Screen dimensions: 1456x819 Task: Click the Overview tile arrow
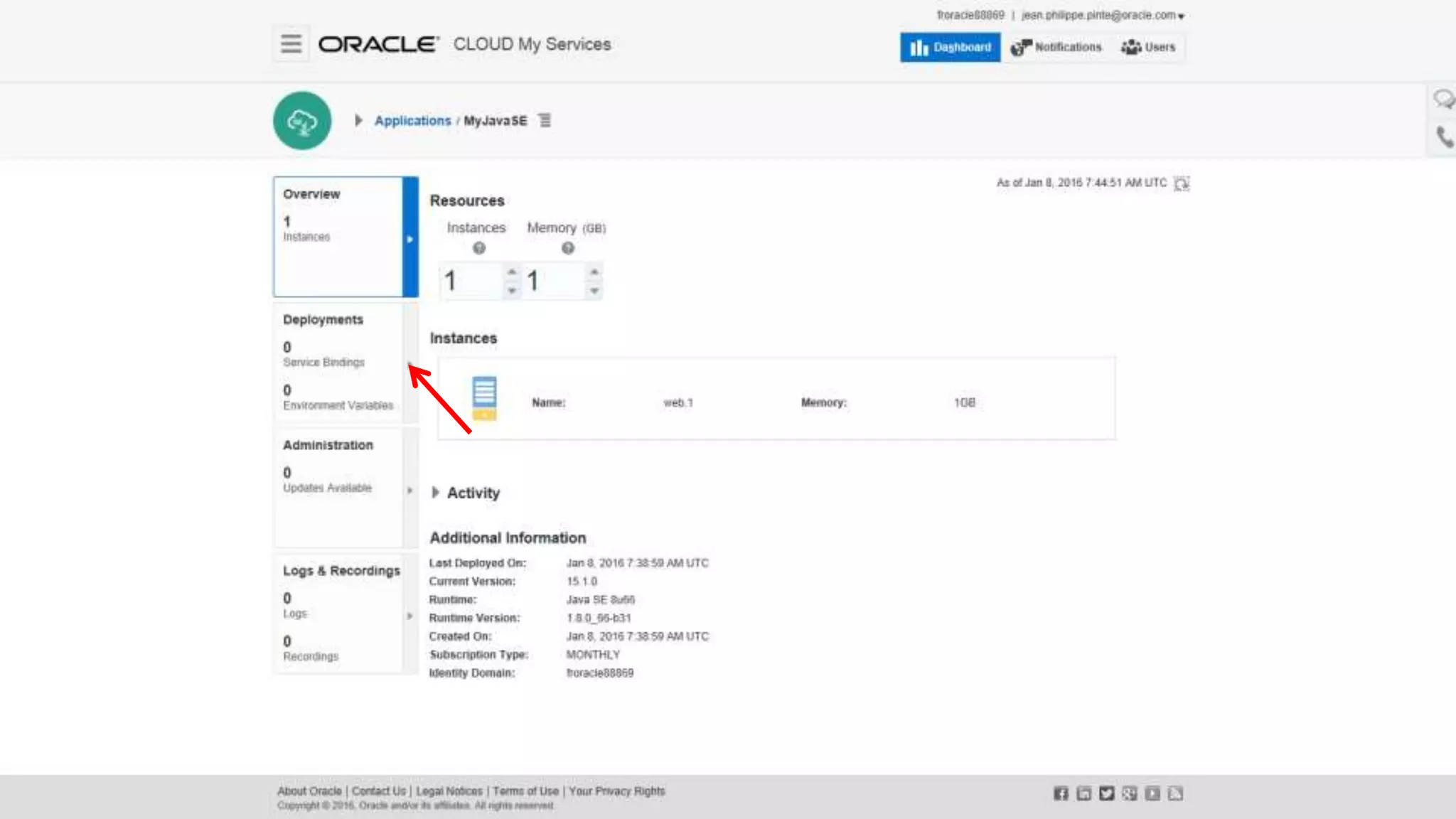(x=410, y=238)
